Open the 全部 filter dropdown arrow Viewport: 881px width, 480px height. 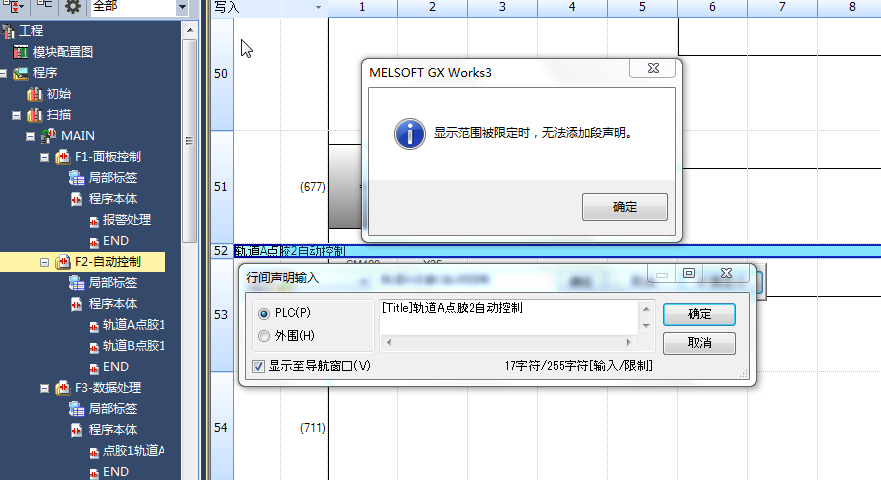(x=182, y=7)
